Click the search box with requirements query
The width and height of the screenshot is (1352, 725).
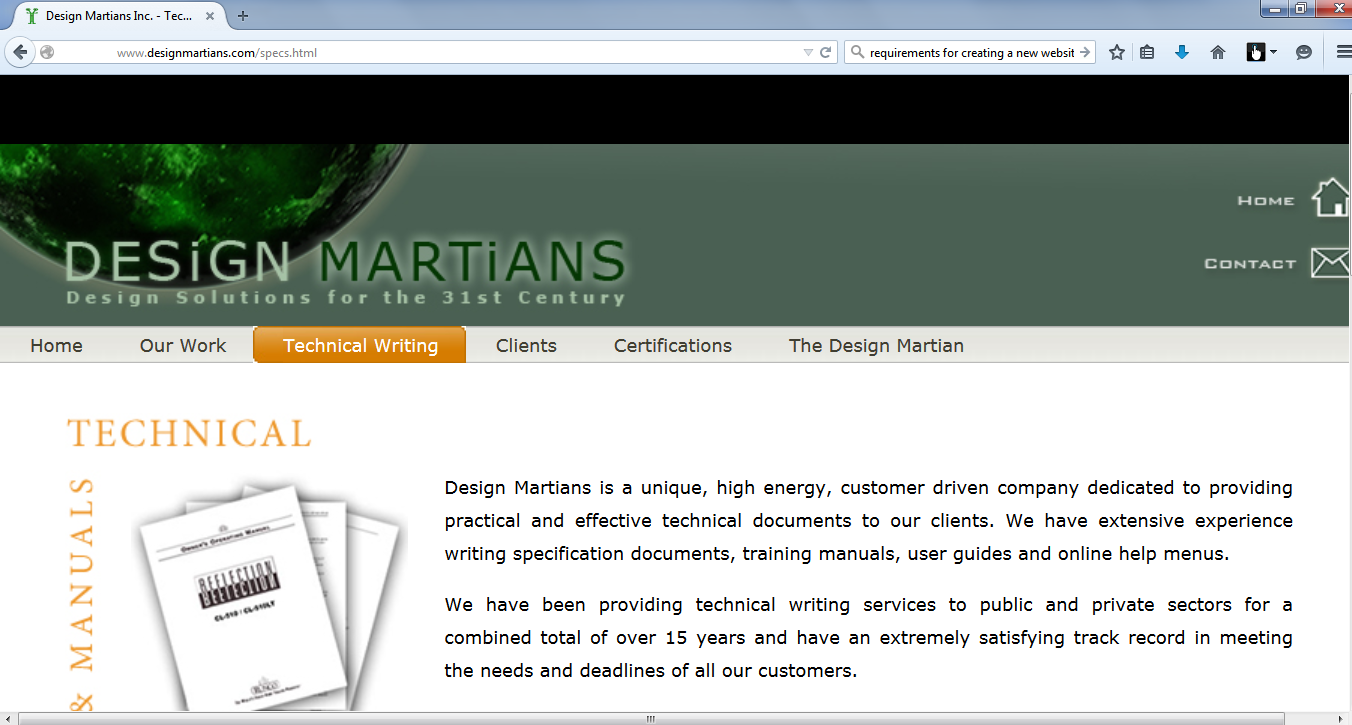click(965, 53)
